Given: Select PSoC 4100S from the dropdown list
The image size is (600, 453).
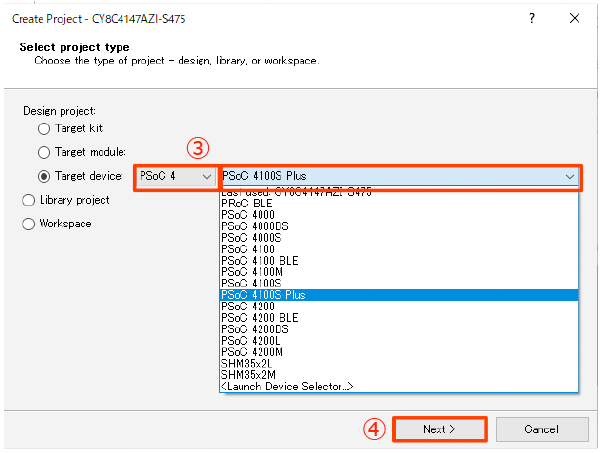Looking at the screenshot, I should pyautogui.click(x=399, y=284).
